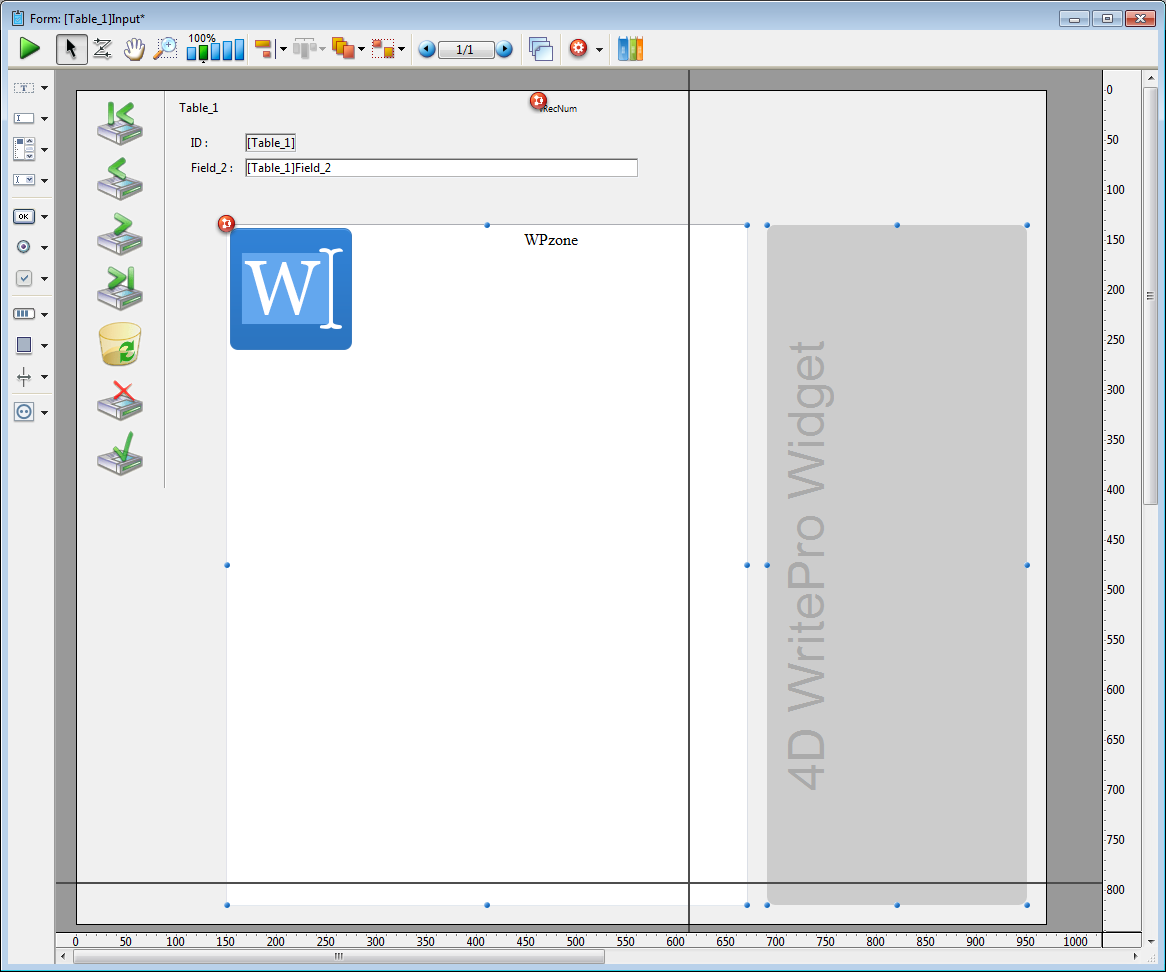Click the green Execute form play button
The image size is (1166, 972).
pyautogui.click(x=30, y=48)
